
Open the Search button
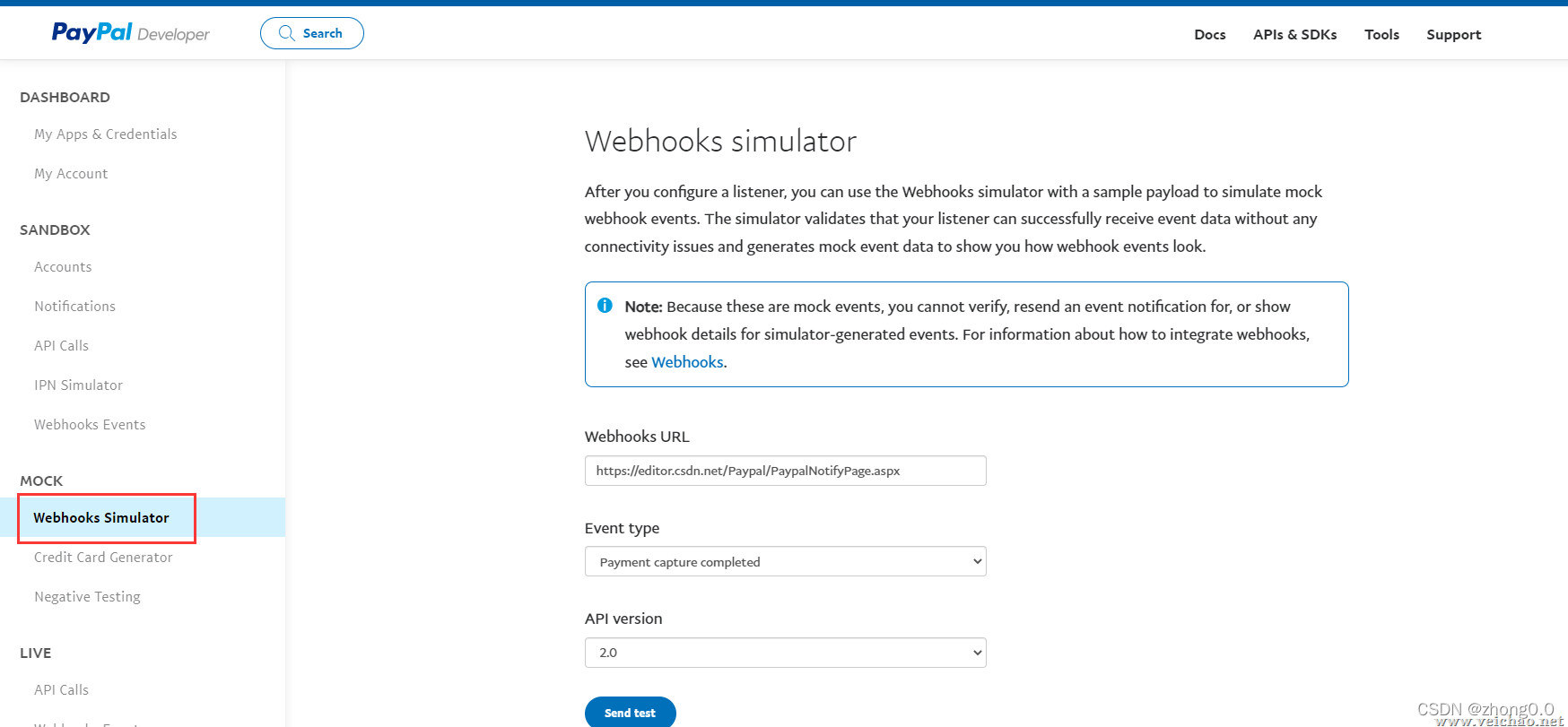[x=311, y=33]
